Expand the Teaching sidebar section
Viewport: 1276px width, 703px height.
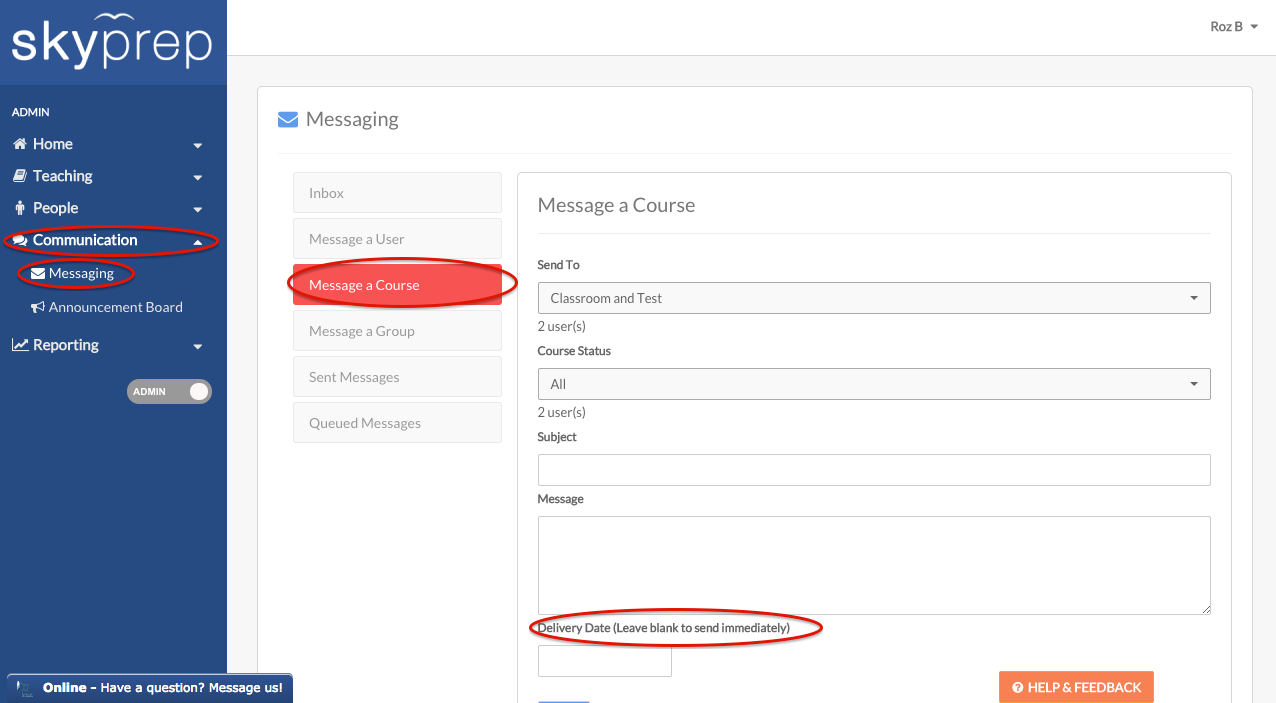coord(197,177)
